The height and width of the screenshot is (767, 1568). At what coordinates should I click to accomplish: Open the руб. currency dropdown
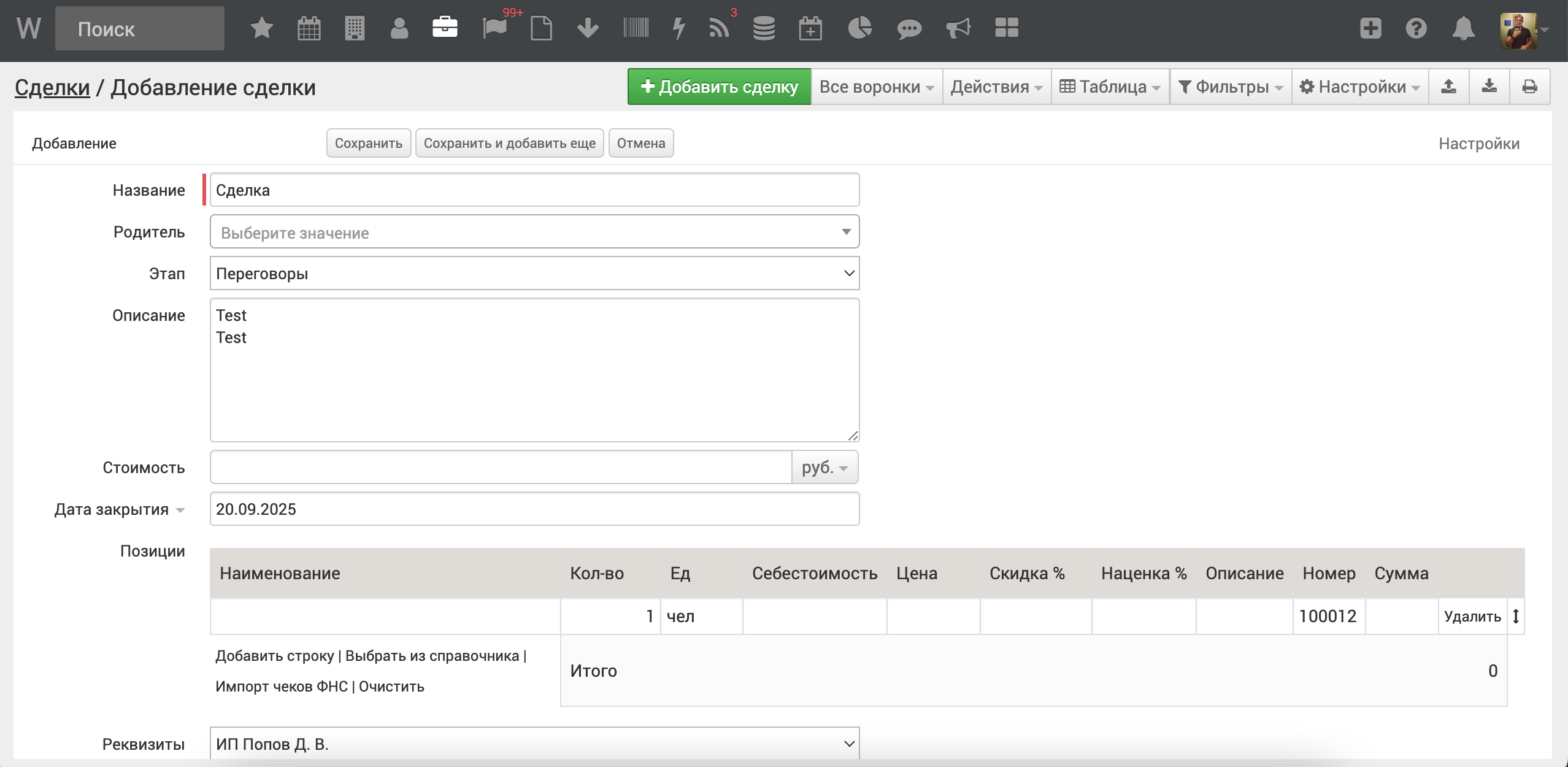[x=824, y=468]
